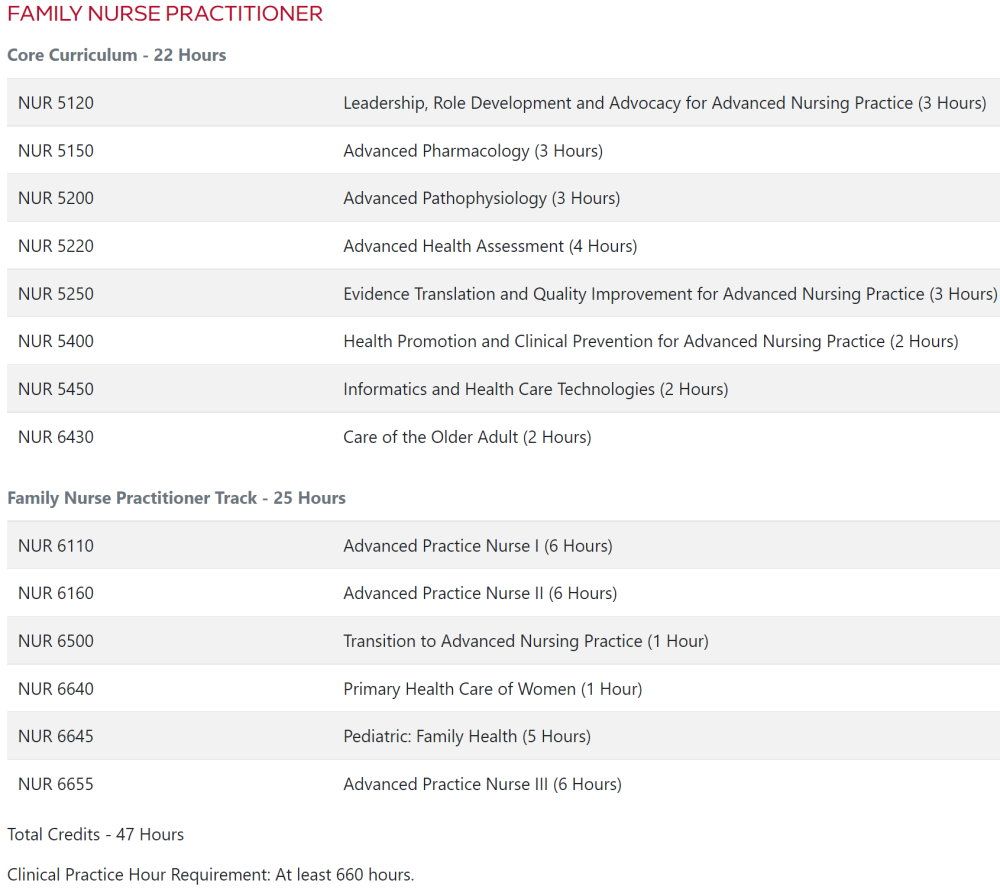Select Advanced Pathophysiology (3 Hours)
The image size is (1000, 890).
482,198
